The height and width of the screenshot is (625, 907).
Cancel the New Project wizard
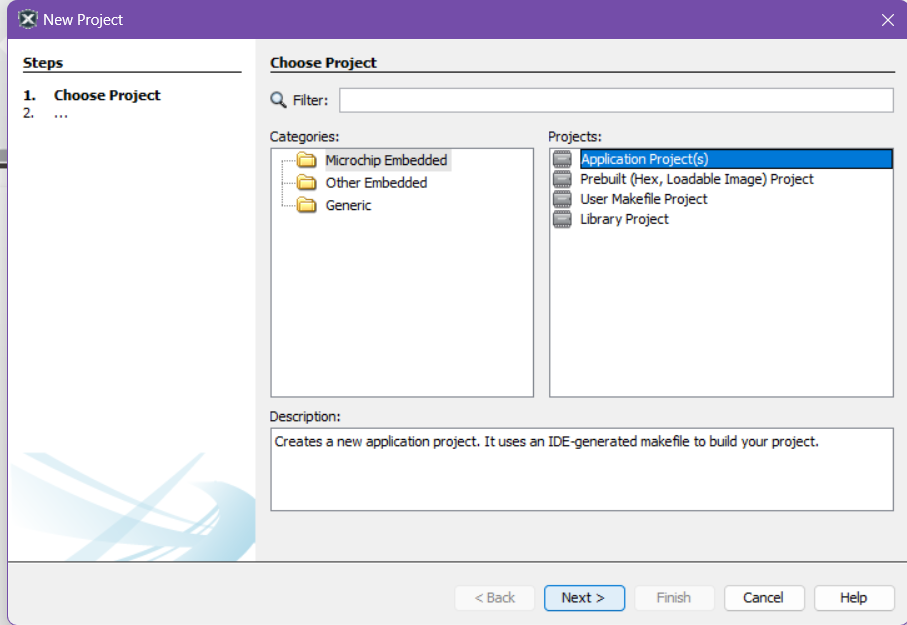pyautogui.click(x=763, y=598)
